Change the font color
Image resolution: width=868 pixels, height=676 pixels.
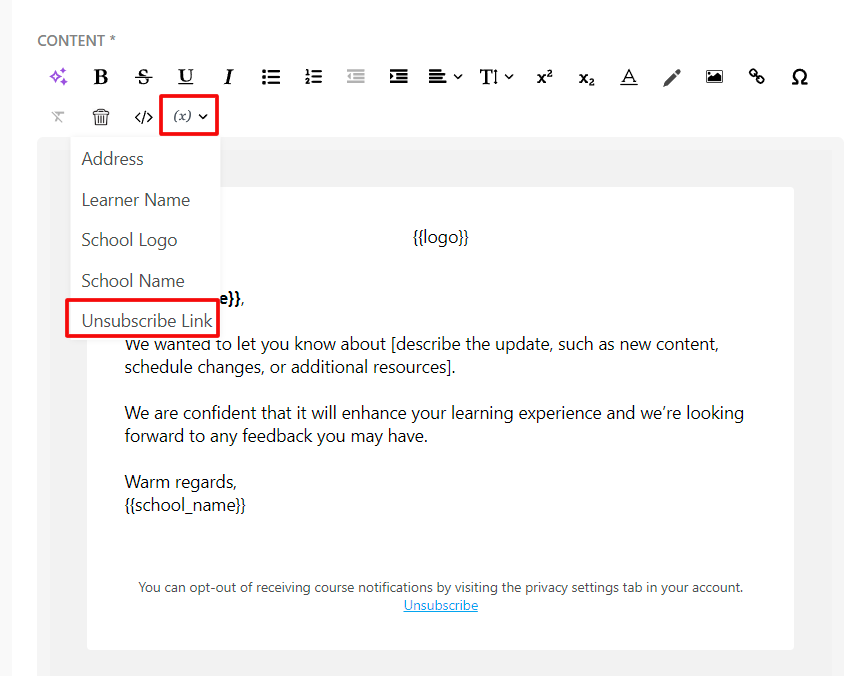[x=629, y=76]
